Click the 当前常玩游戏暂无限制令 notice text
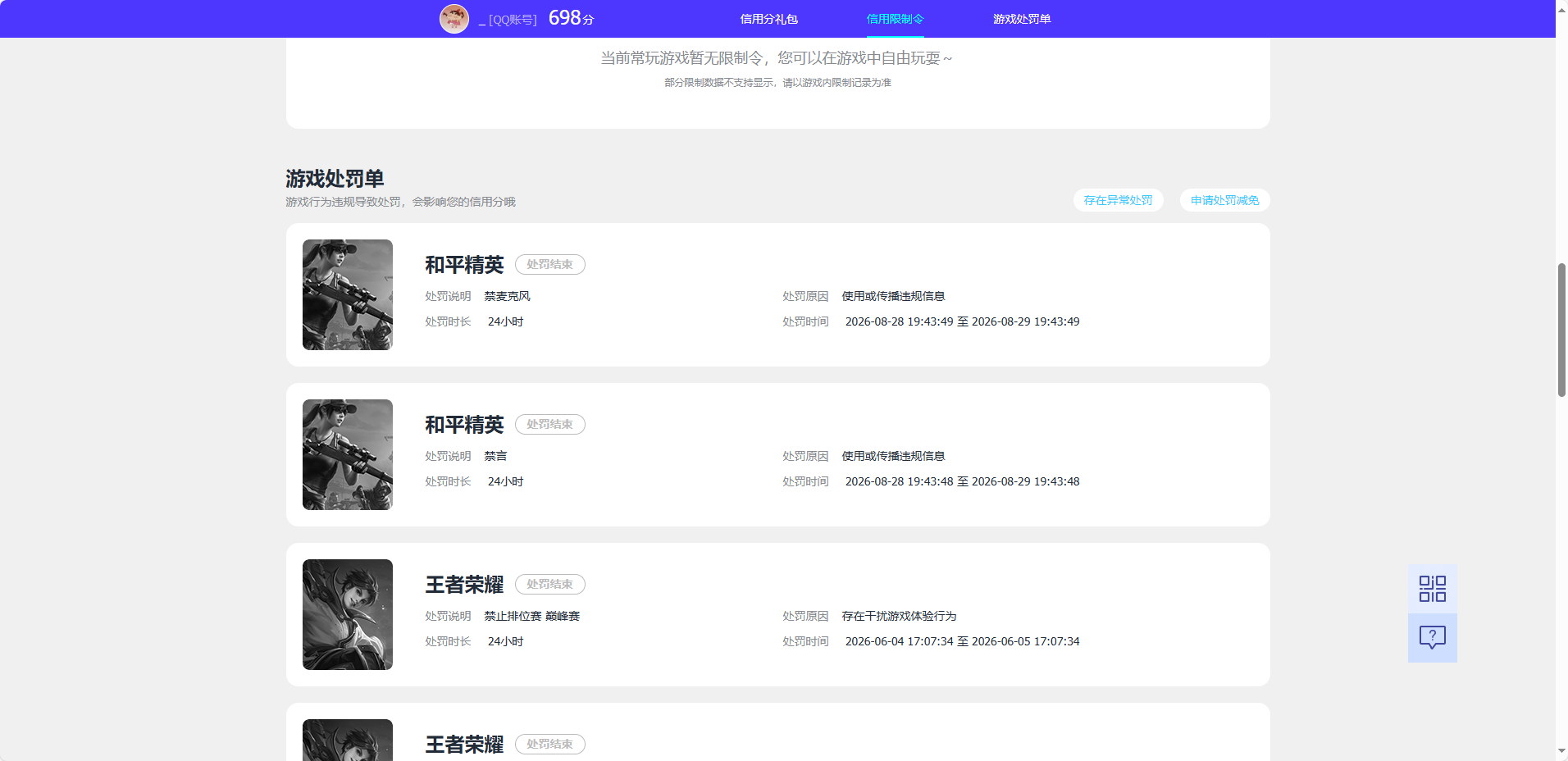The height and width of the screenshot is (761, 1568). point(777,58)
